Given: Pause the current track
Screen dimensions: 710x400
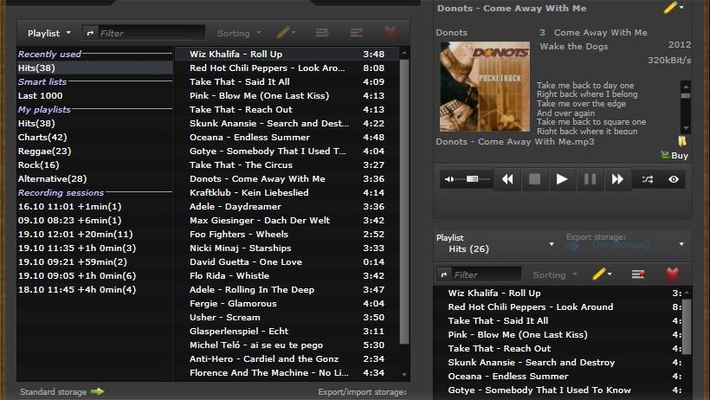Looking at the screenshot, I should coord(590,179).
